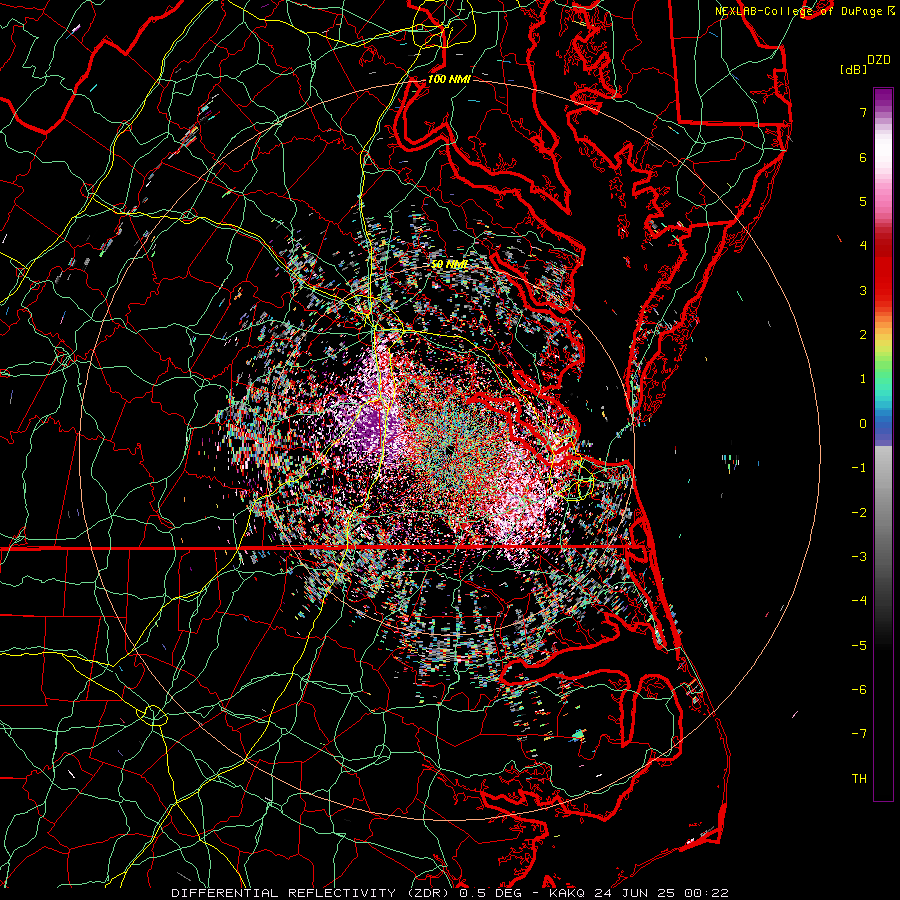Click the TH threshold label on legend
The width and height of the screenshot is (900, 900).
click(x=859, y=779)
